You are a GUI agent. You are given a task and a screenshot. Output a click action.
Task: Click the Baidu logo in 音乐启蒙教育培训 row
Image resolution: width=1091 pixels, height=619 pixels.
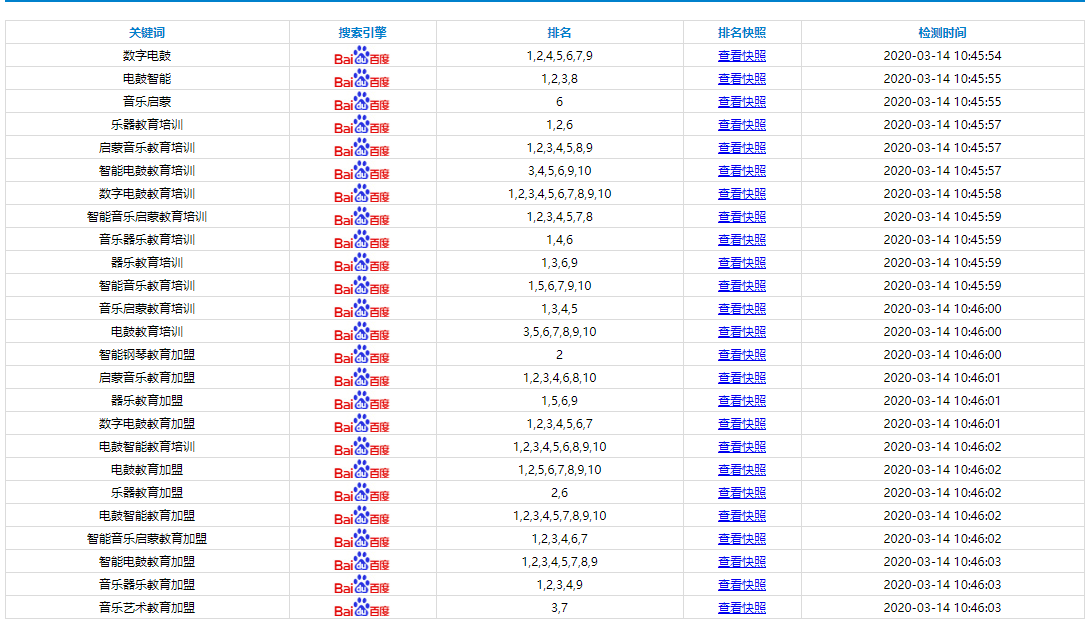pyautogui.click(x=362, y=308)
